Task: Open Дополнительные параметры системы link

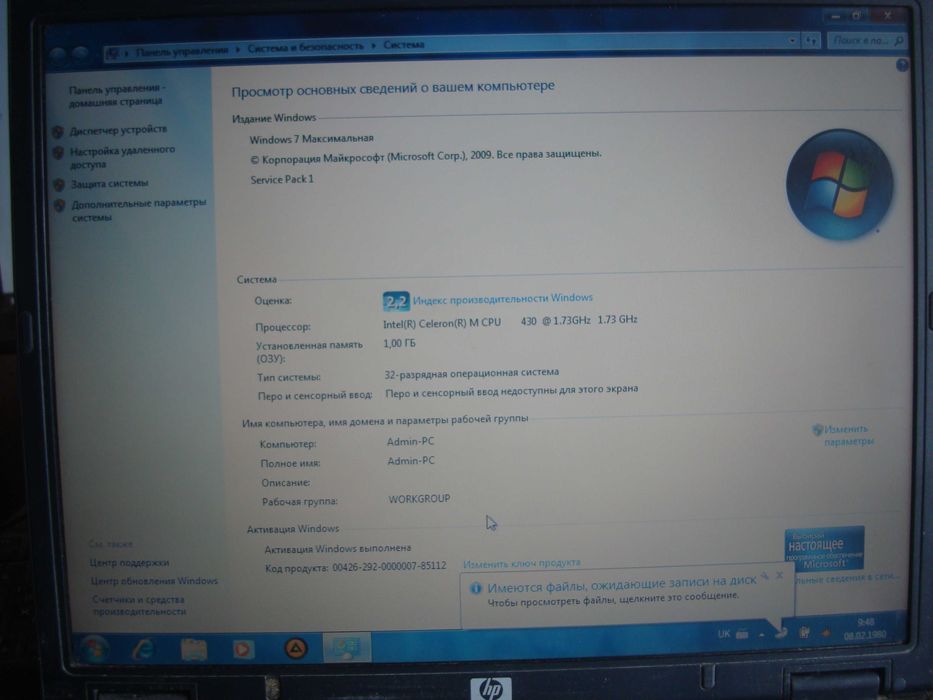Action: (x=139, y=210)
